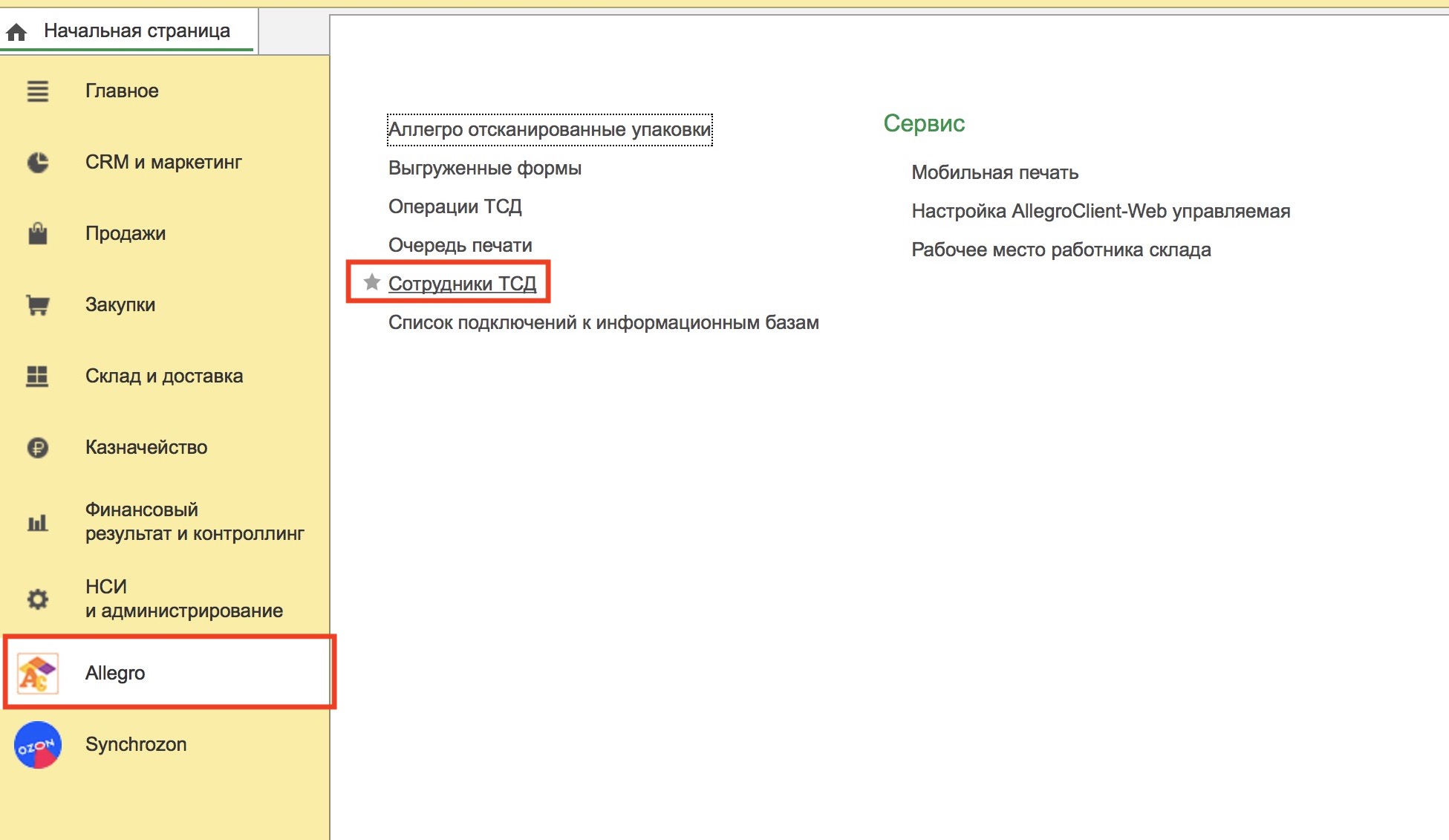The width and height of the screenshot is (1449, 840).
Task: Click the Склад и доставка grid icon
Action: 38,377
